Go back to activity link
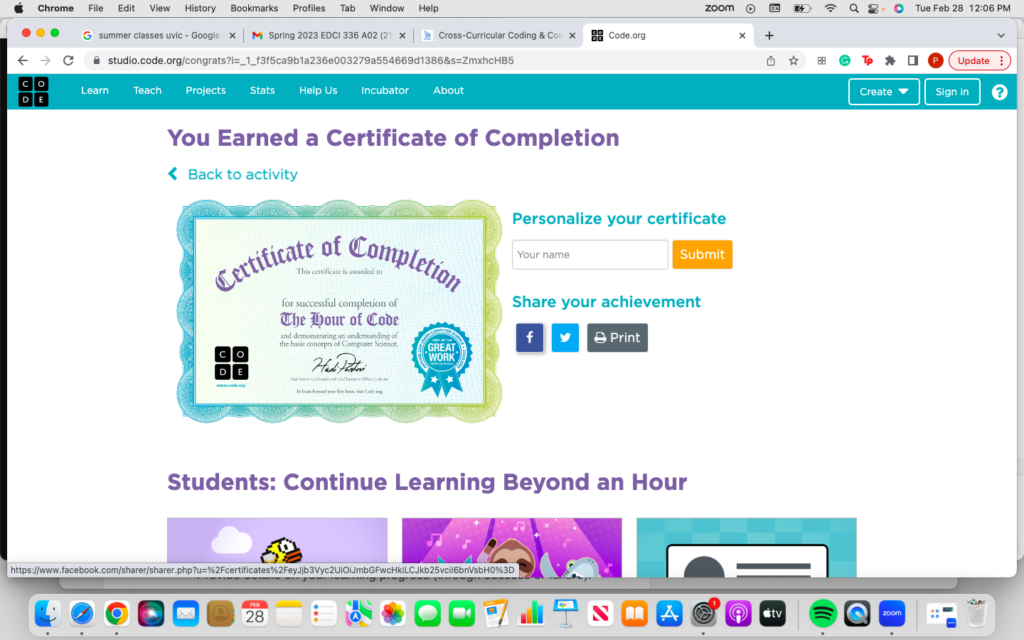Screen dimensions: 1024x640 coord(233,174)
